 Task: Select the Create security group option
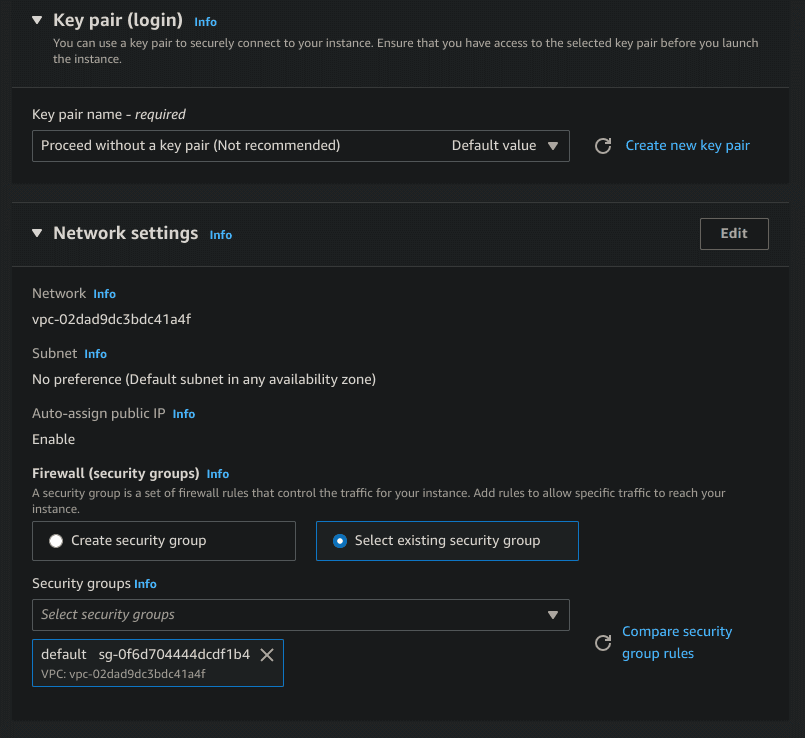click(x=57, y=541)
